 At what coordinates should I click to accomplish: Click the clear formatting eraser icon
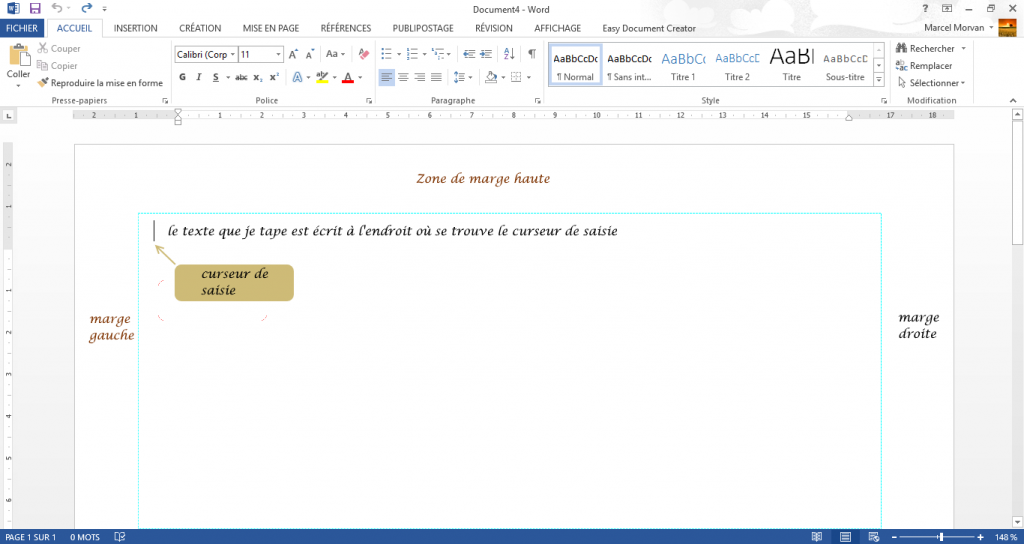pos(363,54)
